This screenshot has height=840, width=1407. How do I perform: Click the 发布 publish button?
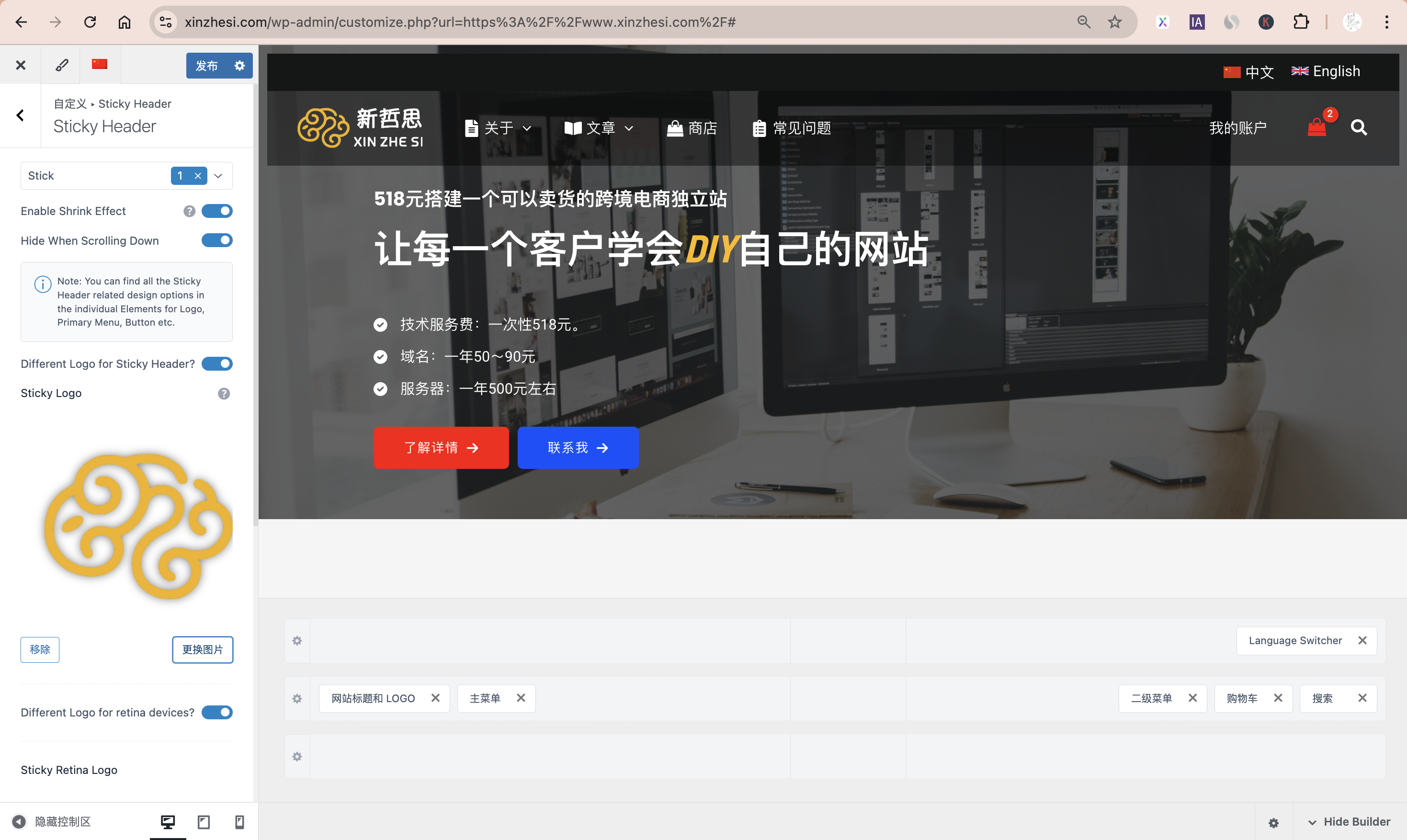click(x=207, y=66)
